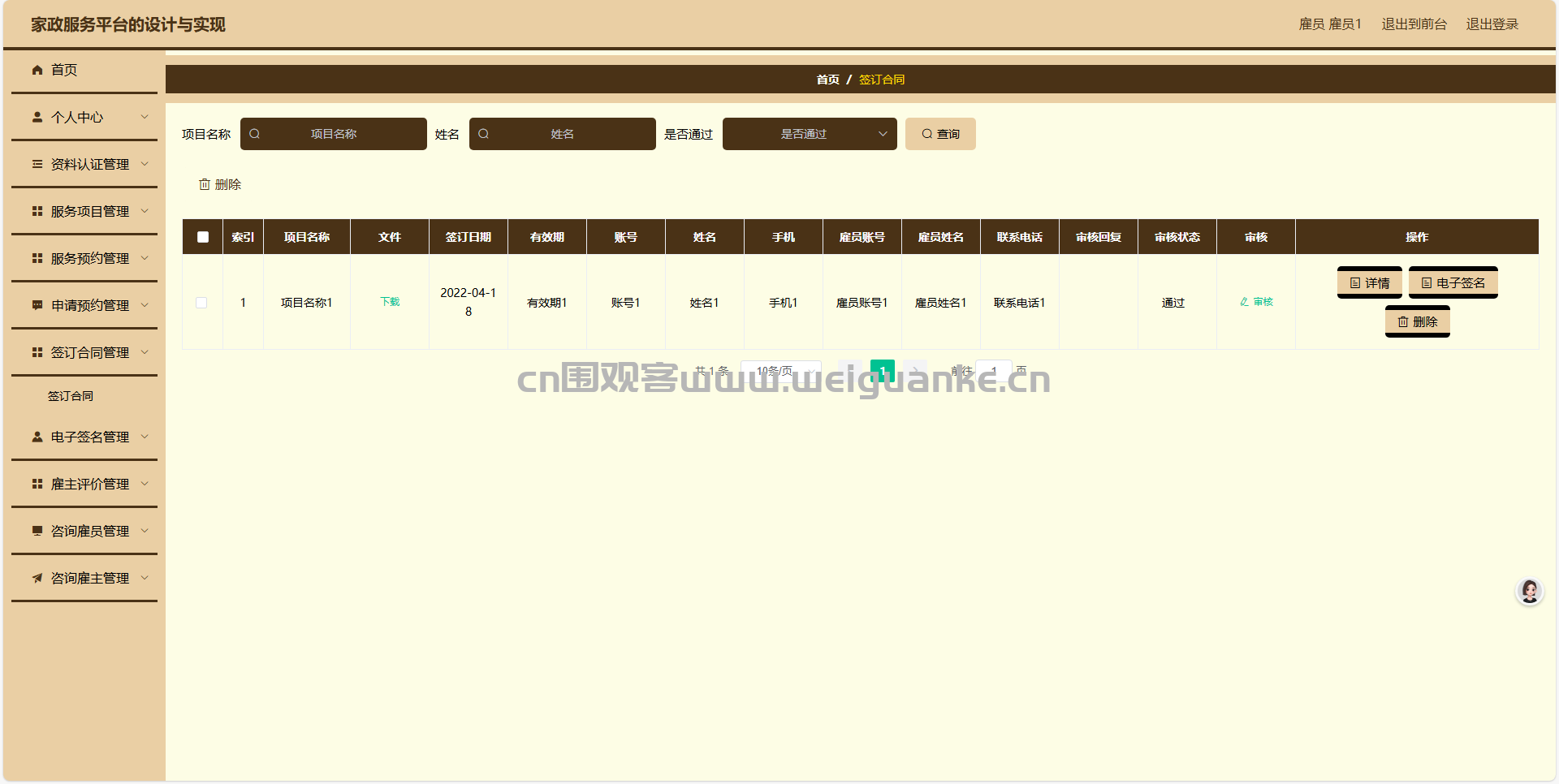This screenshot has height=784, width=1559.
Task: Click the home icon beside 首页
Action: point(37,70)
